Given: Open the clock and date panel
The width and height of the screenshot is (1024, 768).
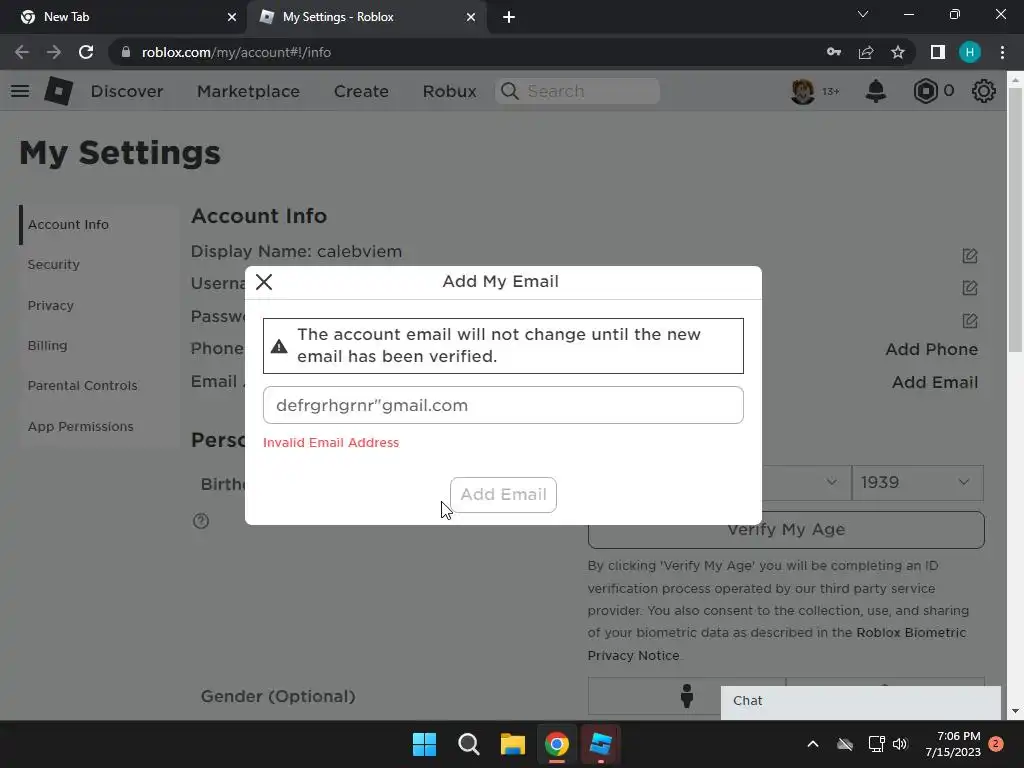Looking at the screenshot, I should 953,744.
